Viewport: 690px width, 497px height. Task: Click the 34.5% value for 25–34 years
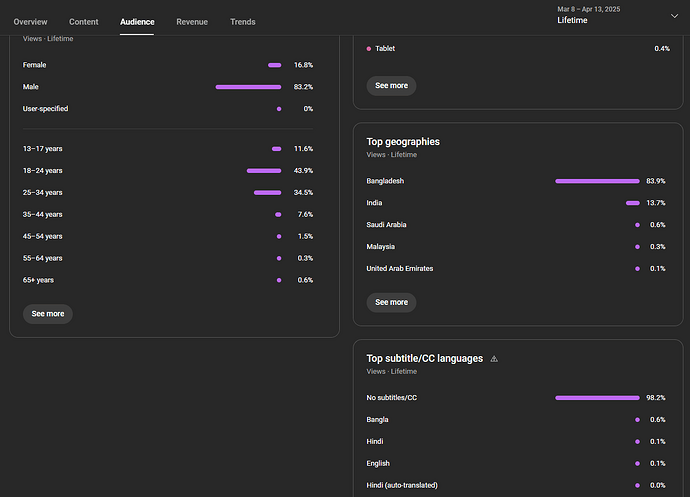(x=303, y=192)
